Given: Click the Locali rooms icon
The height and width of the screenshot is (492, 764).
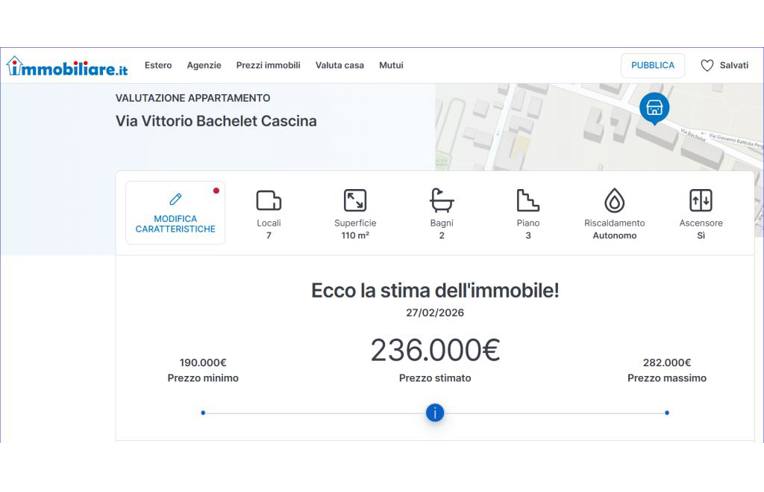Looking at the screenshot, I should 268,200.
